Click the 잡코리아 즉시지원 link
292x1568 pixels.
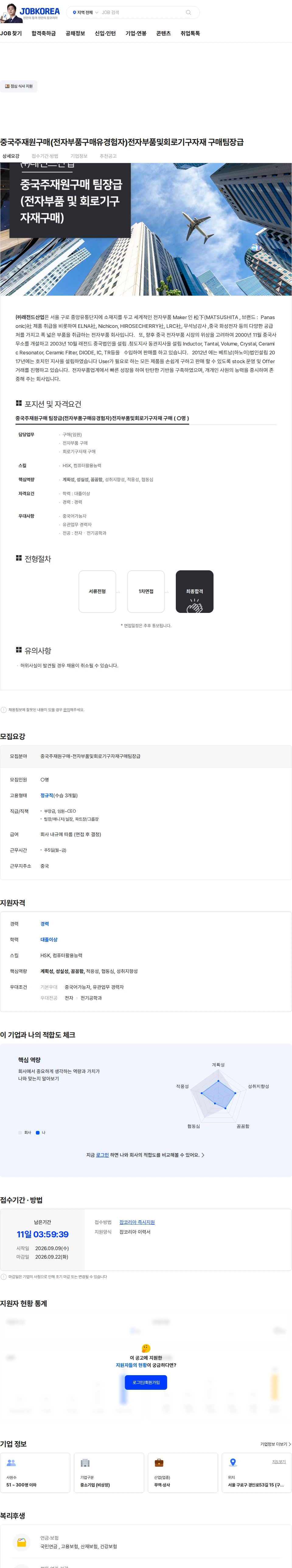tap(137, 1222)
